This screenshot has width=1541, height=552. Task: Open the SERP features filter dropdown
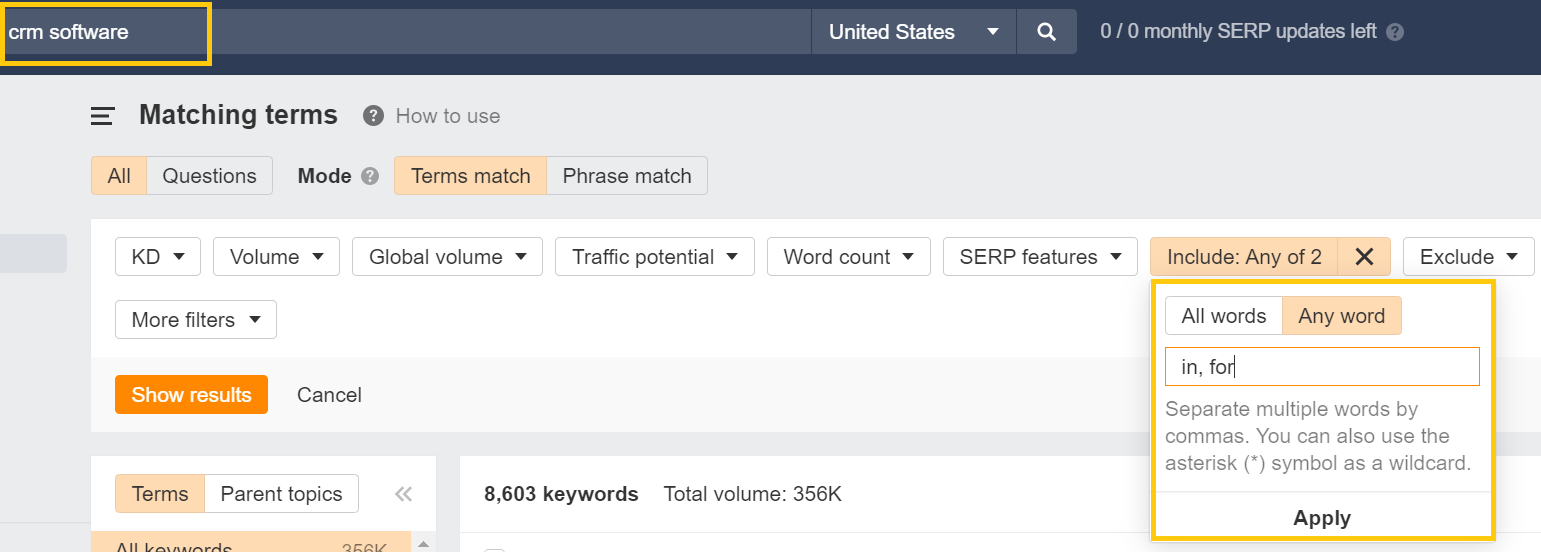pyautogui.click(x=1040, y=257)
